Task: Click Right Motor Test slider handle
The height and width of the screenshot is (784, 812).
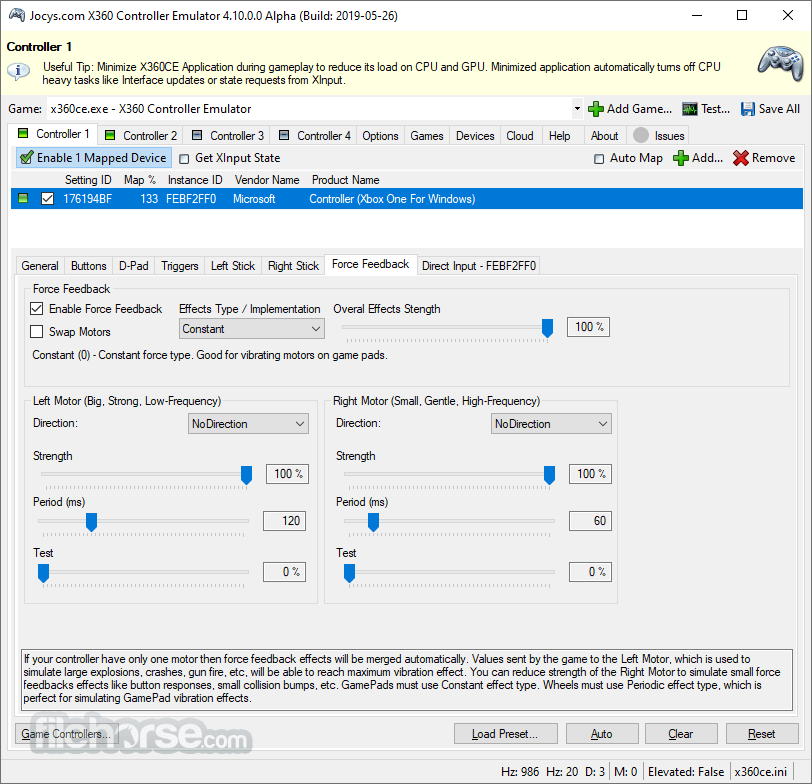Action: [350, 573]
